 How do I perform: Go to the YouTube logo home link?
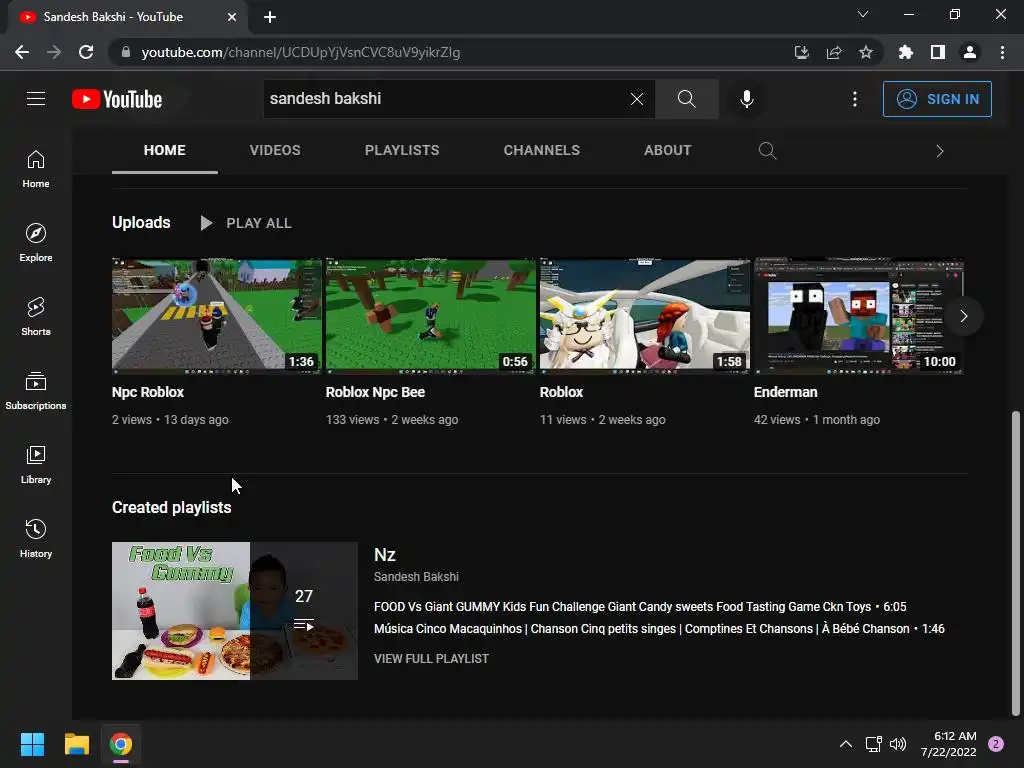click(117, 99)
